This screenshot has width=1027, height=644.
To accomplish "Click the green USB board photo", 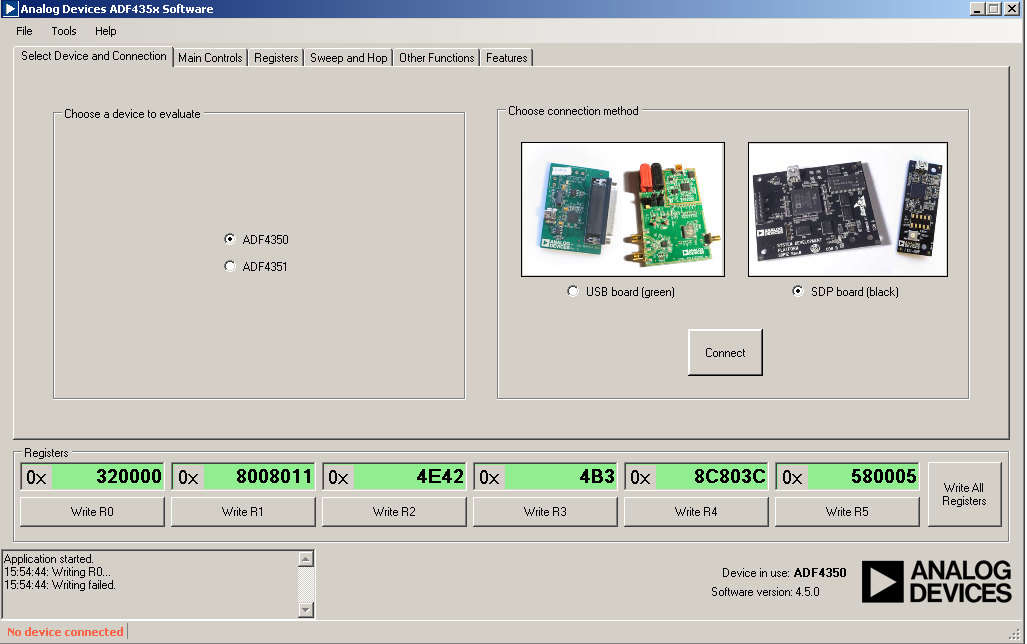I will 623,210.
